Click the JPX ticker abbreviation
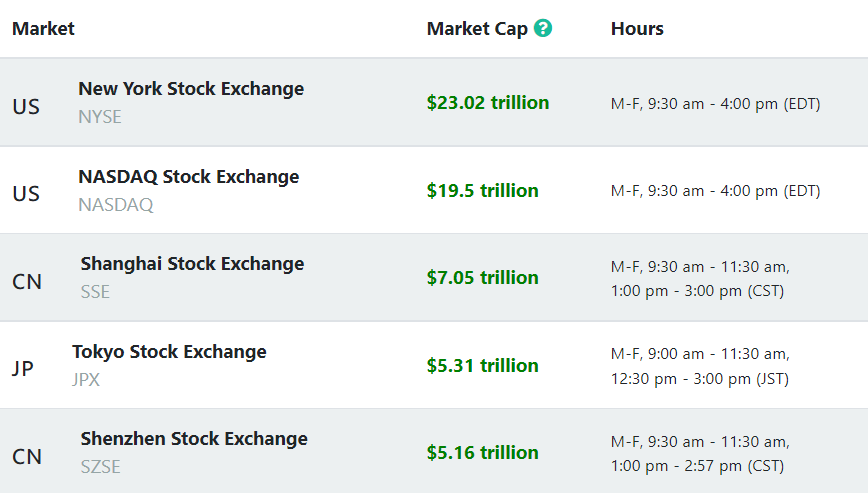The height and width of the screenshot is (493, 868). 86,380
